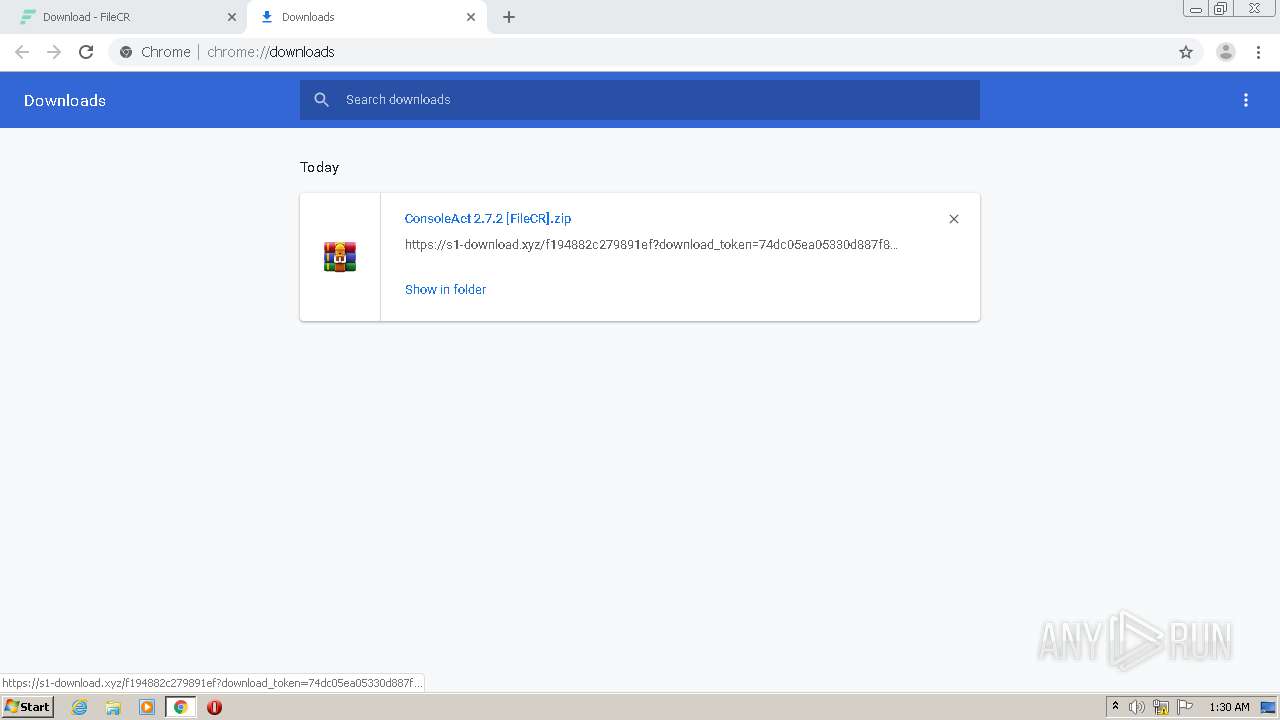Open the volume speaker tray icon
The height and width of the screenshot is (720, 1280).
tap(1137, 707)
